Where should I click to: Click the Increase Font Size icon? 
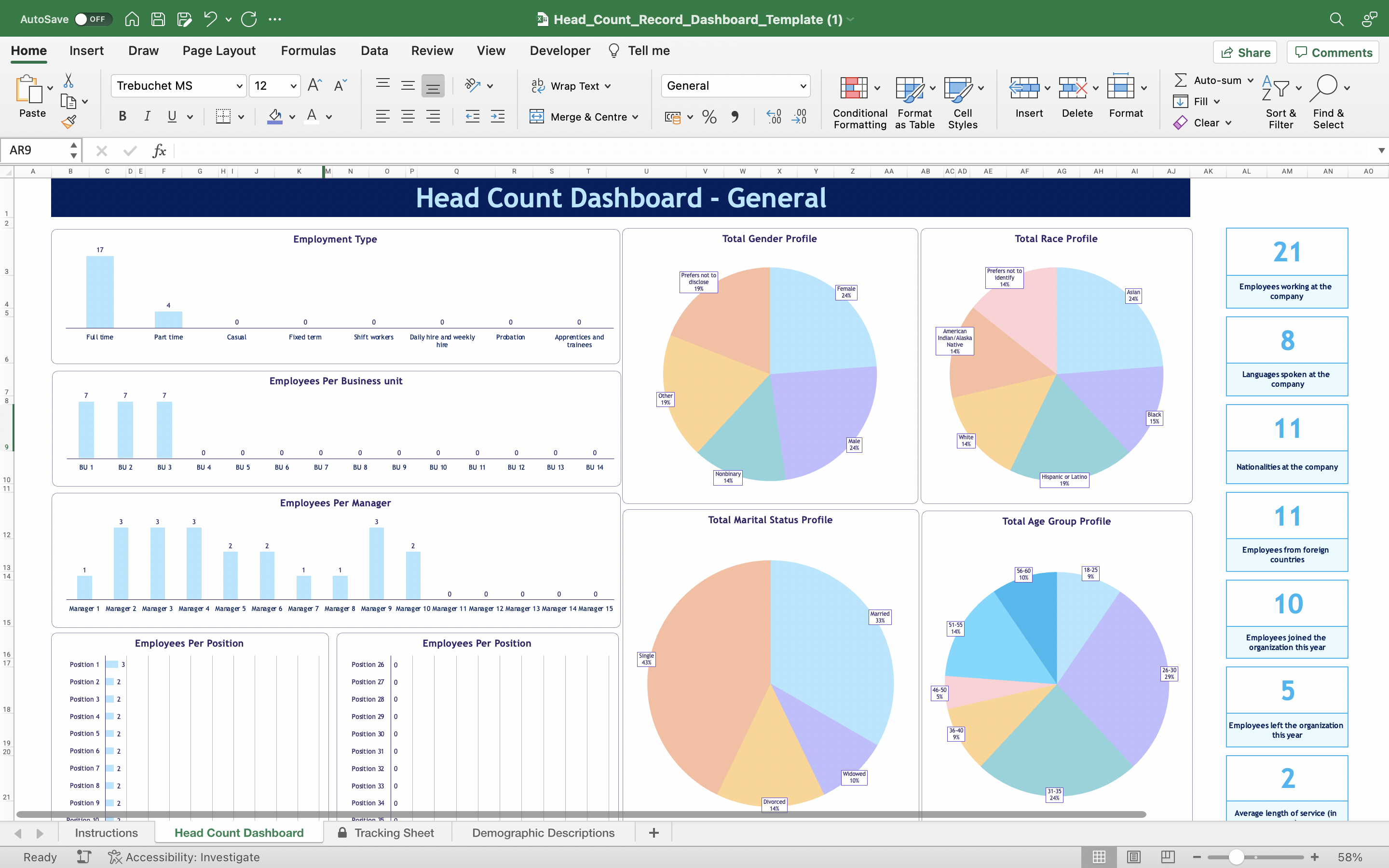314,85
